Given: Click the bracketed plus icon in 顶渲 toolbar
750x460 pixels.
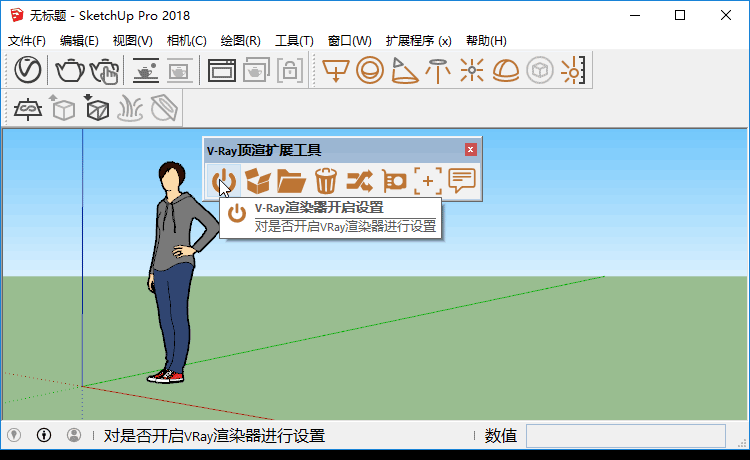Looking at the screenshot, I should click(428, 181).
